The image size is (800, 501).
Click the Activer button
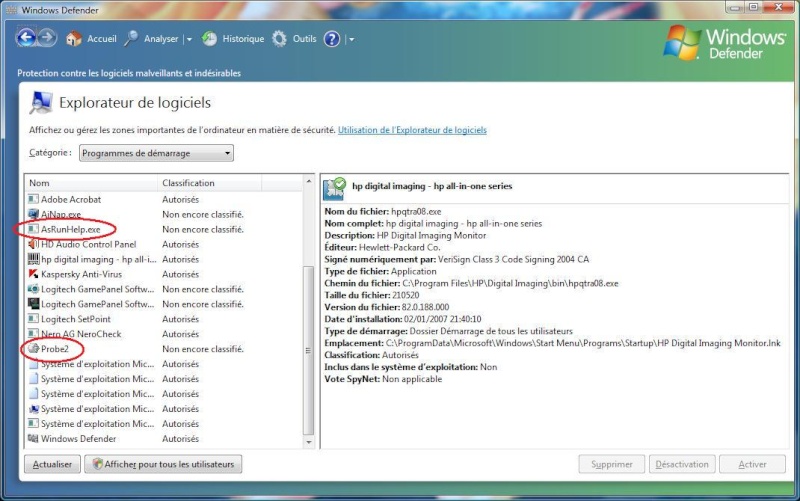click(753, 464)
